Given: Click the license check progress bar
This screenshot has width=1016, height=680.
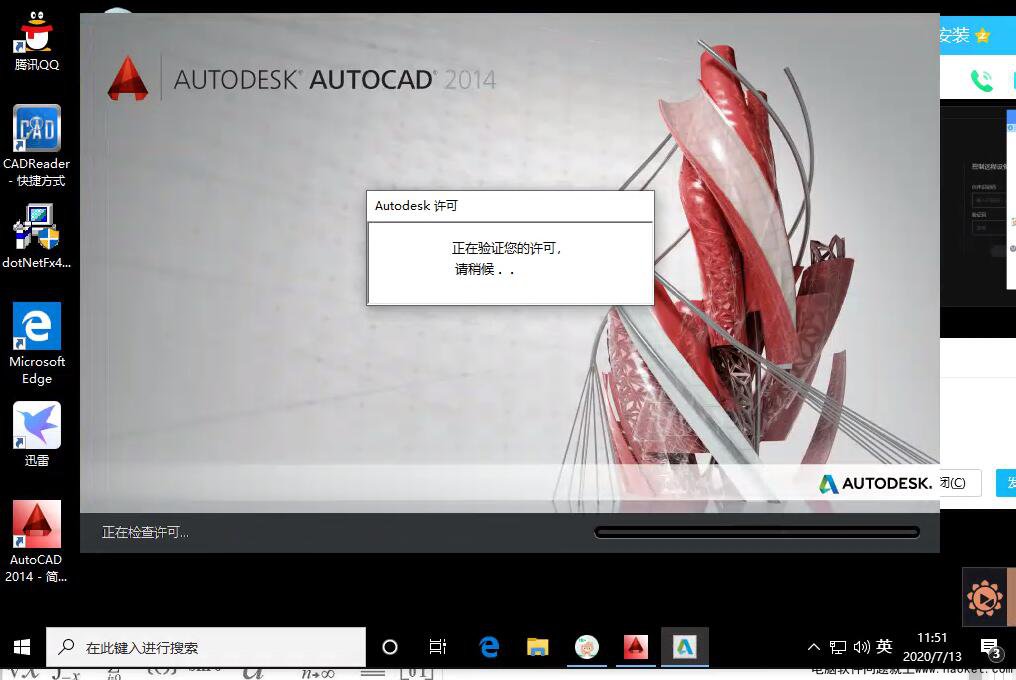Looking at the screenshot, I should [757, 532].
